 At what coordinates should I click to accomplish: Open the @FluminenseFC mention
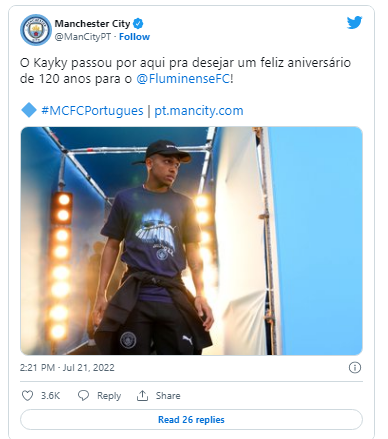pos(183,79)
